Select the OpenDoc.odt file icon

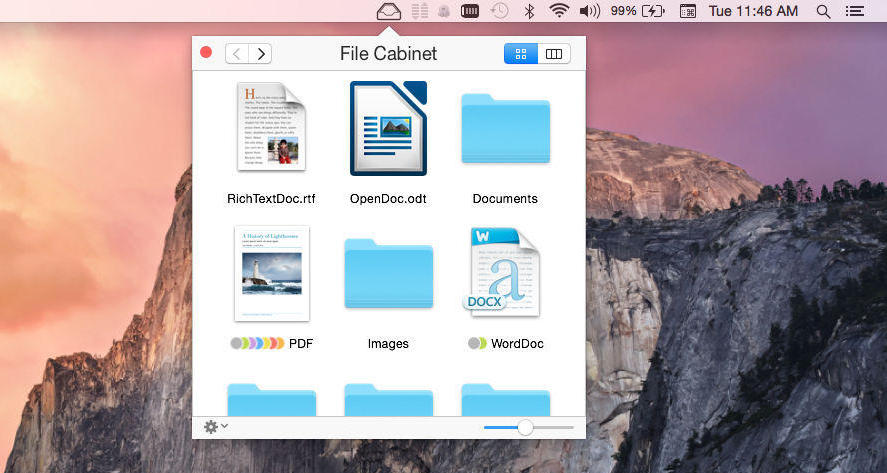388,128
